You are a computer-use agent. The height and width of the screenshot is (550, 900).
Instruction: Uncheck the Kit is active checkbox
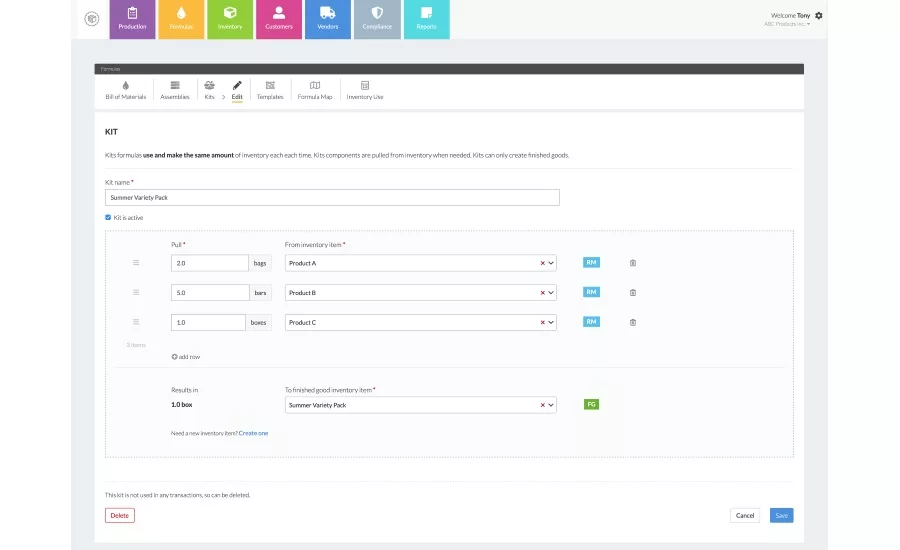(108, 218)
